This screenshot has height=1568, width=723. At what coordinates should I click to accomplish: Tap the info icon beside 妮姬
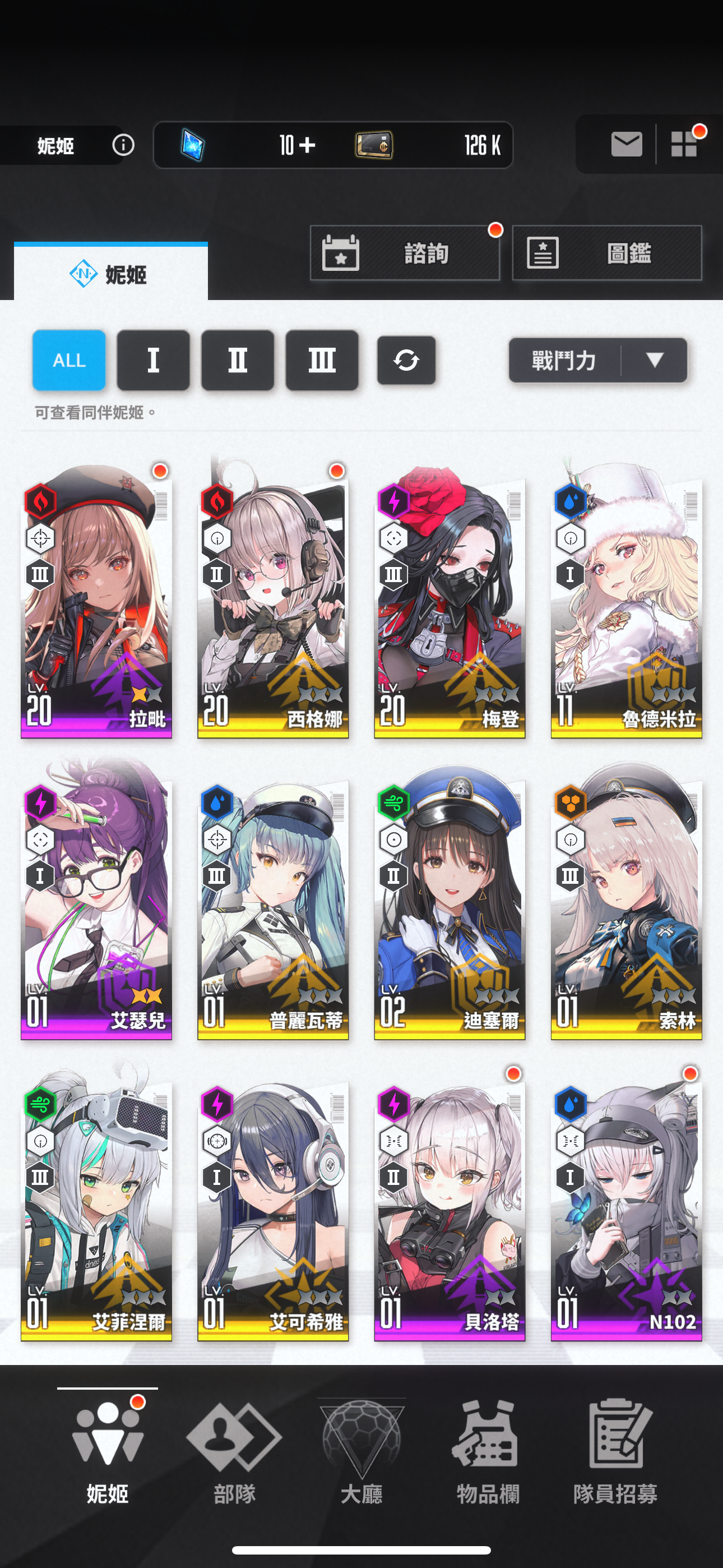click(123, 145)
